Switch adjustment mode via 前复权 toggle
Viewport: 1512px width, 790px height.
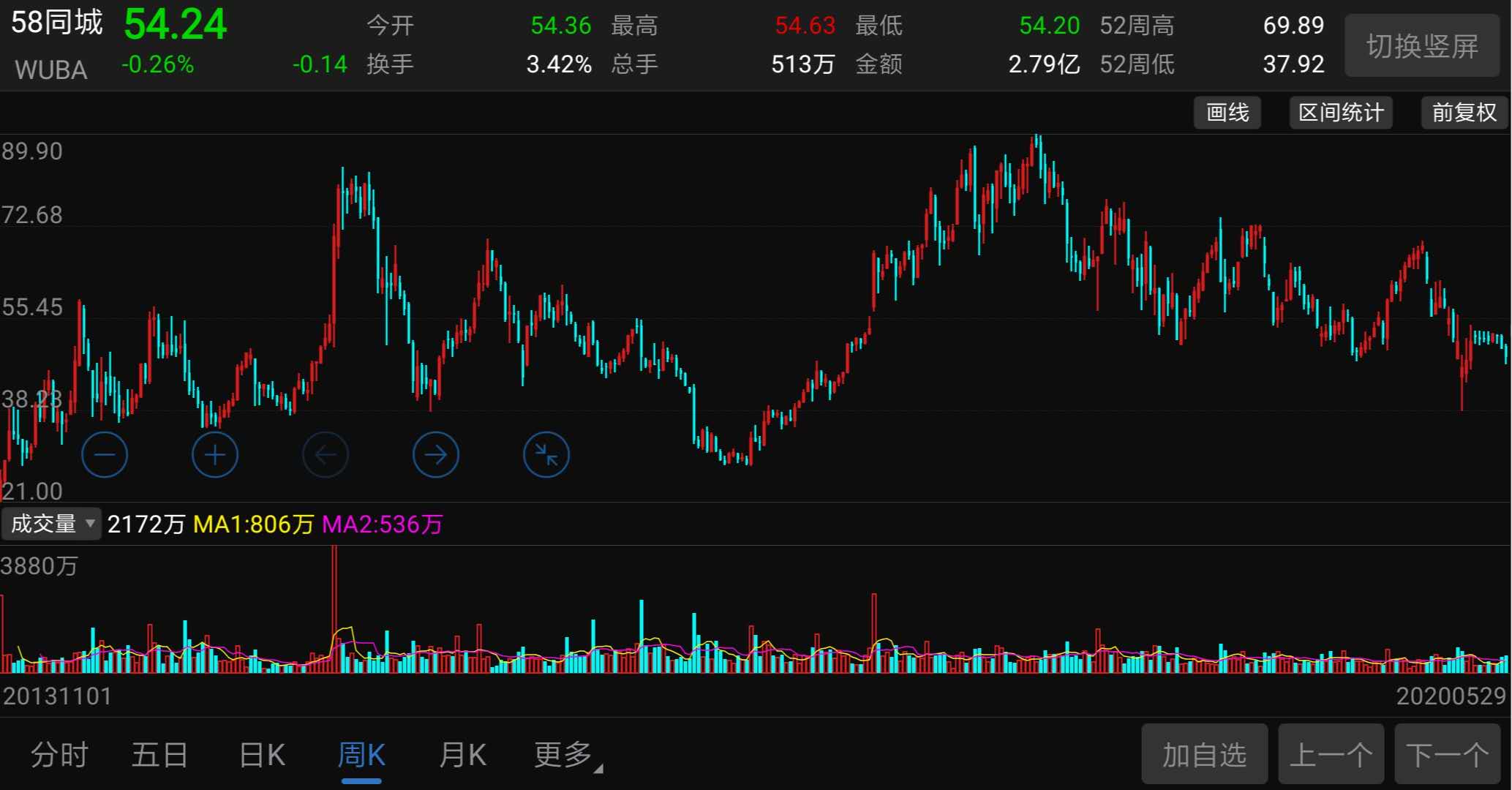tap(1463, 113)
